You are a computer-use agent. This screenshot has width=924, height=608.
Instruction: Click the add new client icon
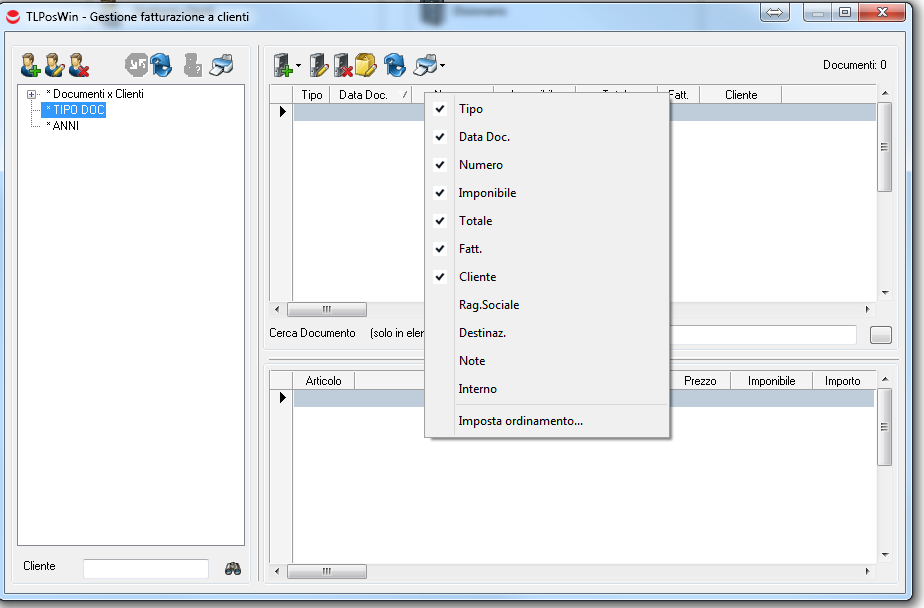tap(31, 66)
